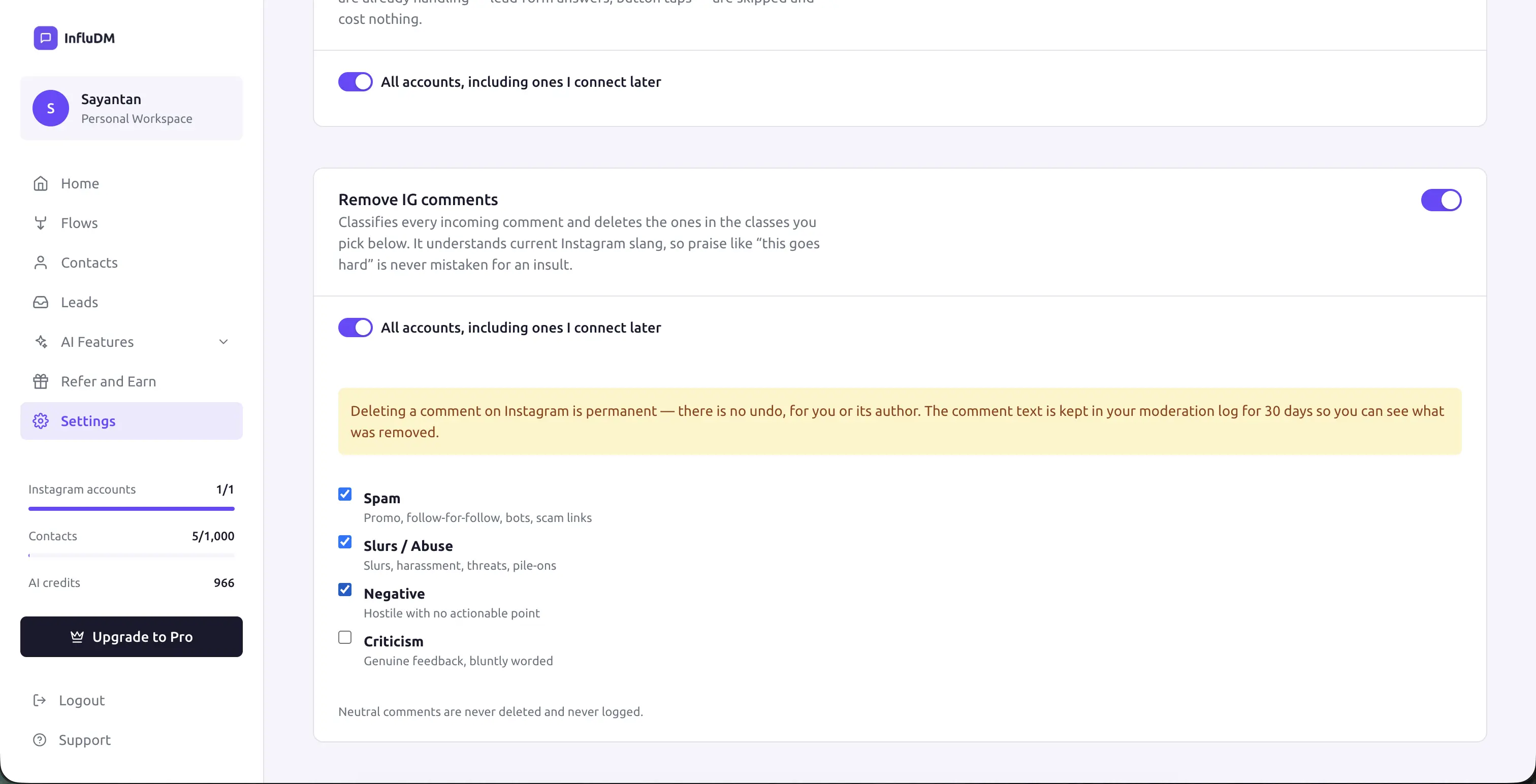The height and width of the screenshot is (784, 1536).
Task: Click the Flows branch icon
Action: (41, 223)
